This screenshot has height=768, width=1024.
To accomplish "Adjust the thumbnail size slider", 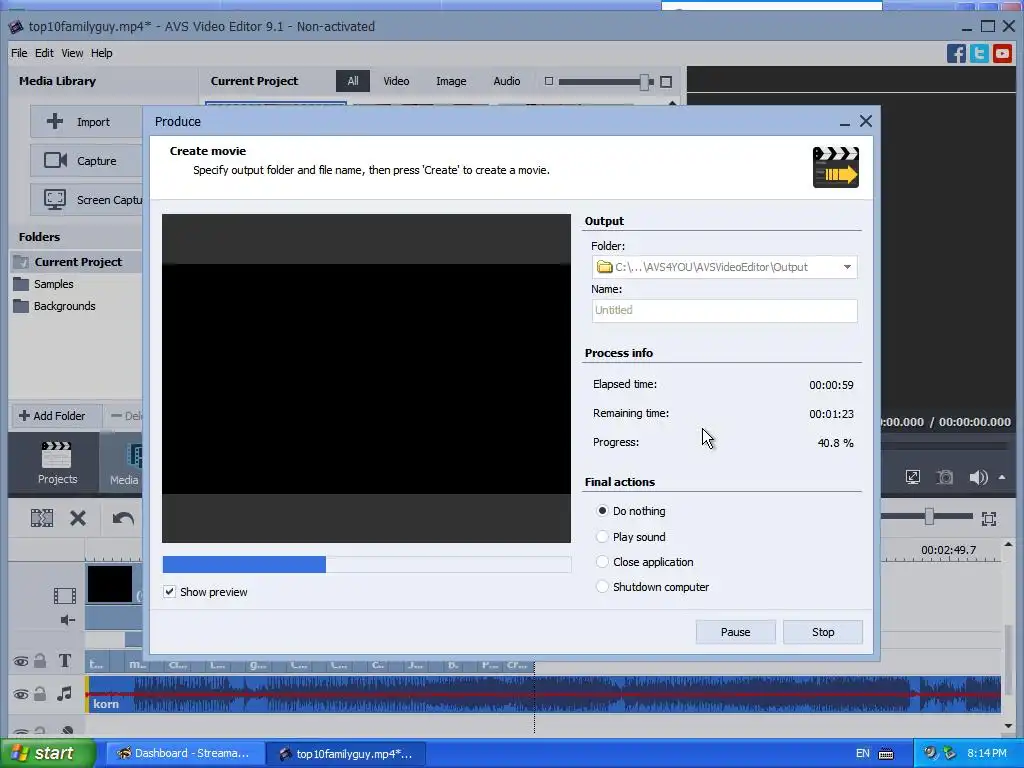I will point(645,82).
